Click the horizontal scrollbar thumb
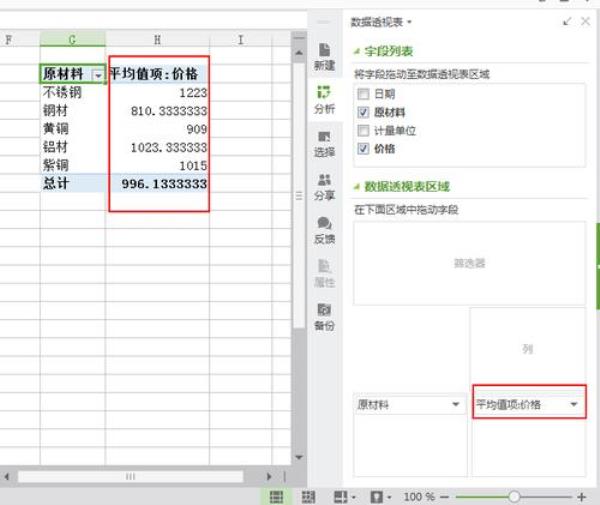The height and width of the screenshot is (505, 600). 130,476
